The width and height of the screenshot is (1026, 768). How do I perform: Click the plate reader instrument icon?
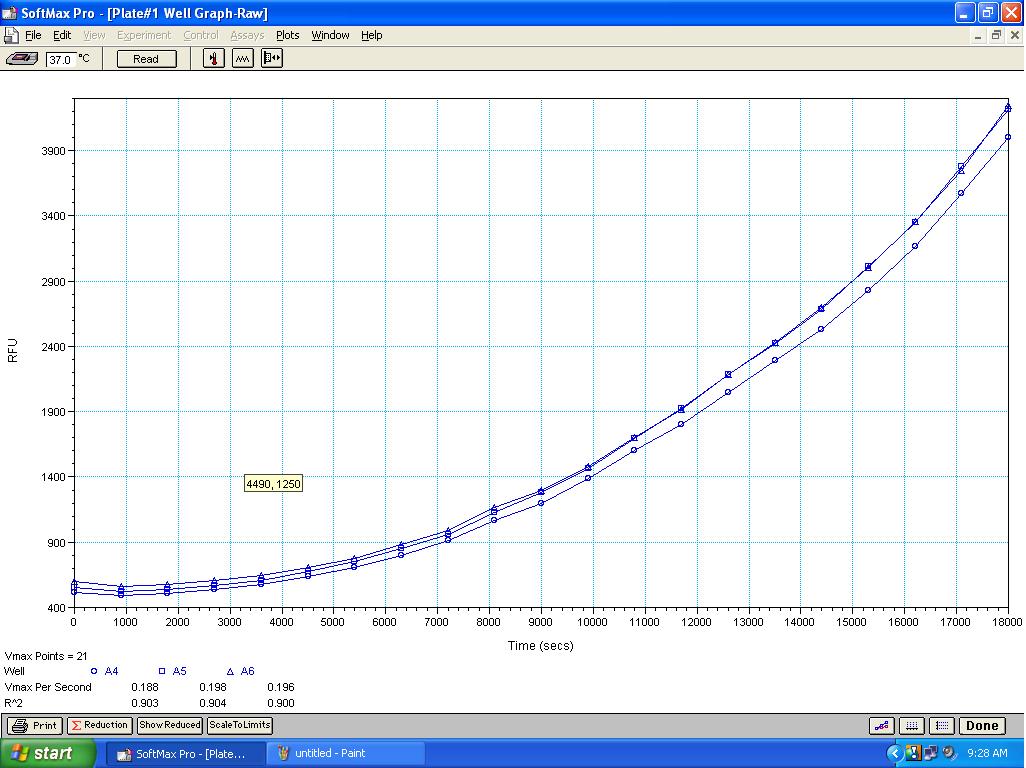pyautogui.click(x=22, y=59)
